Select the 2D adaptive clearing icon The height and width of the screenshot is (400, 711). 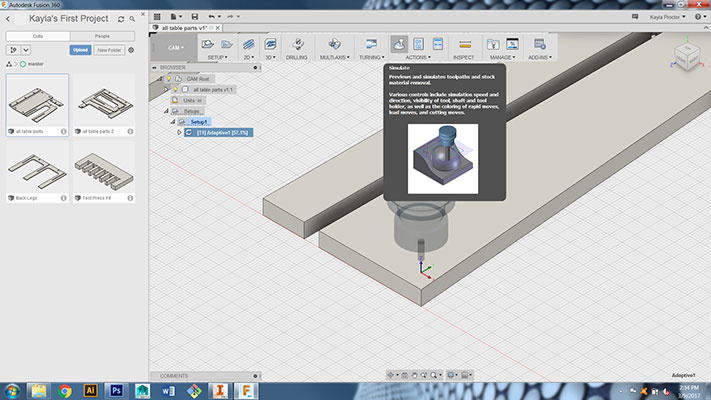(x=248, y=44)
